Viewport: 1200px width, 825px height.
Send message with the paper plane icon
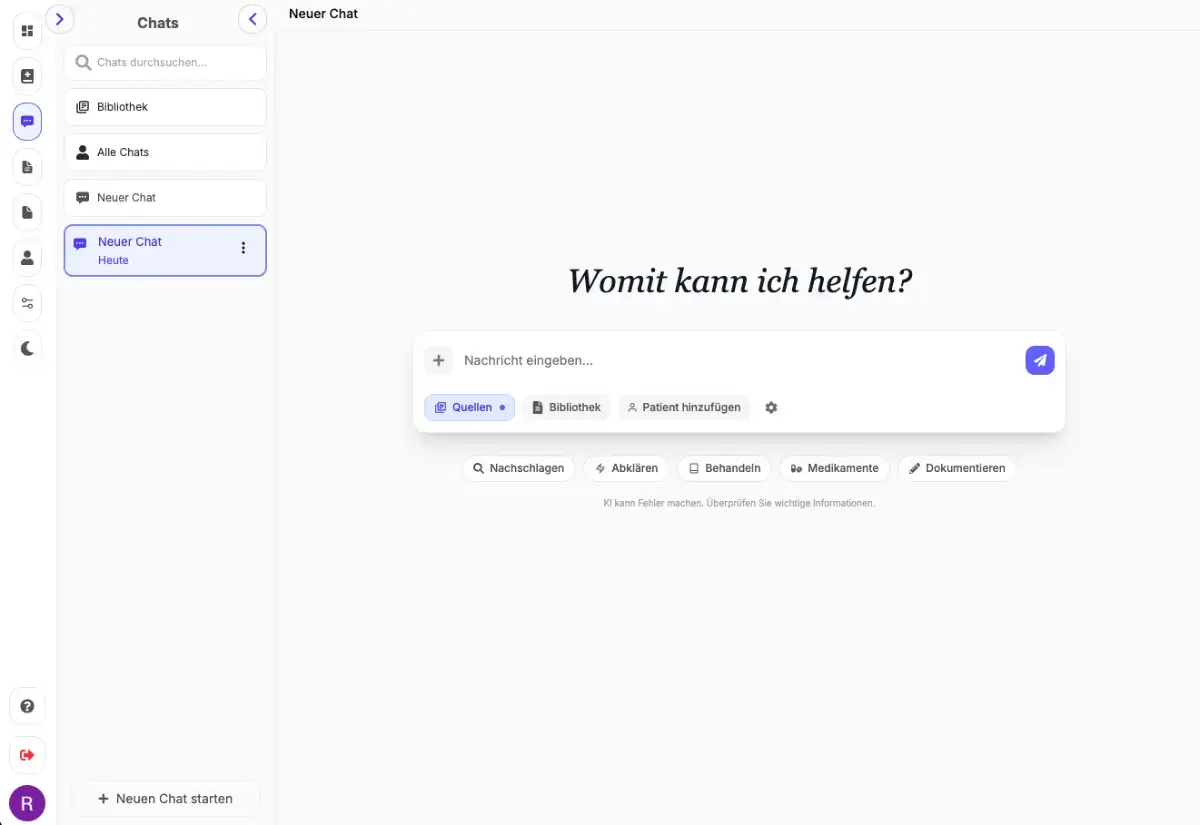(1040, 360)
